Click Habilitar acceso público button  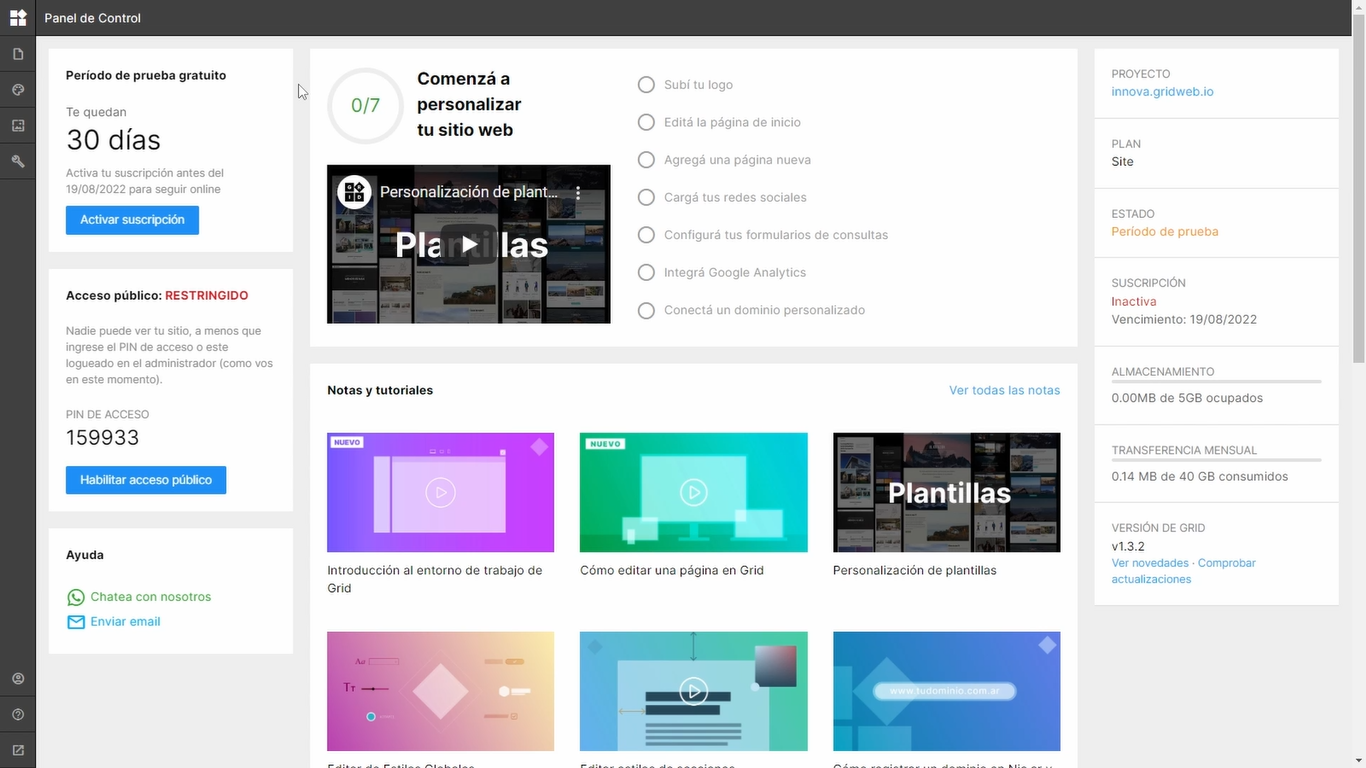[146, 480]
